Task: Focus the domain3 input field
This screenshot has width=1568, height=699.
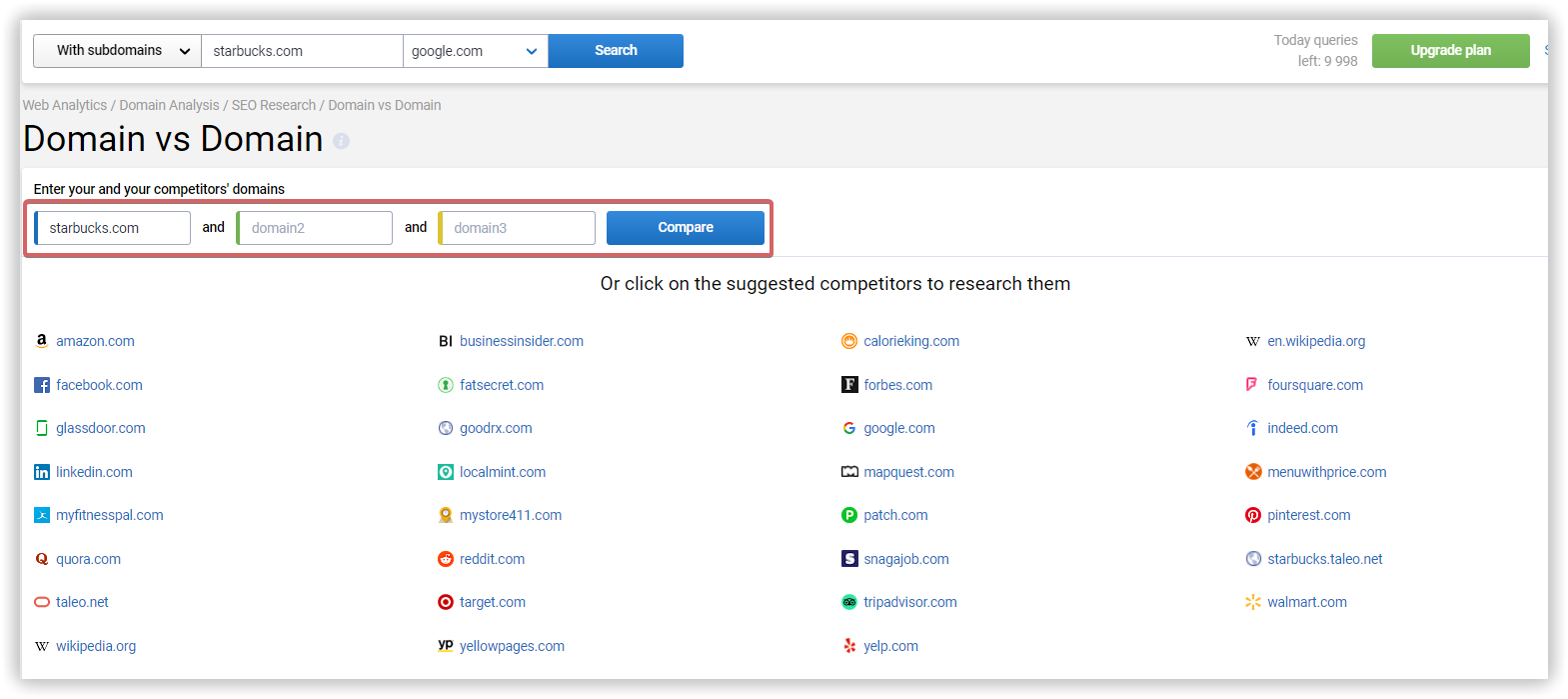Action: click(518, 228)
